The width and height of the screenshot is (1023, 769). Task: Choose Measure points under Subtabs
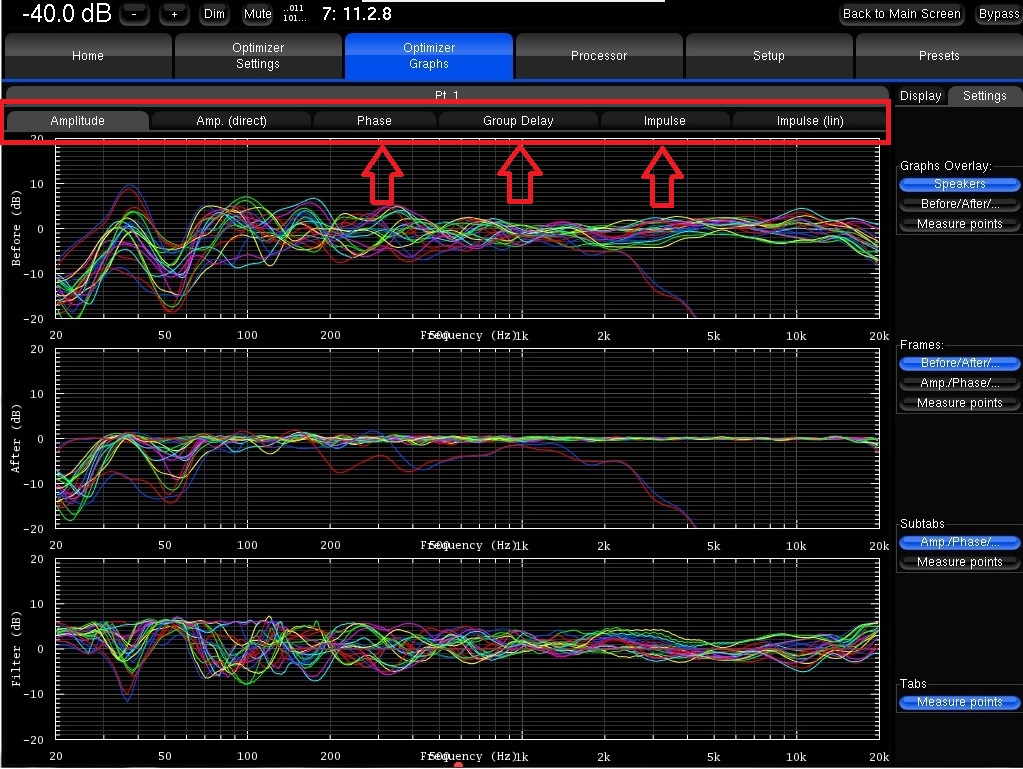pos(959,562)
